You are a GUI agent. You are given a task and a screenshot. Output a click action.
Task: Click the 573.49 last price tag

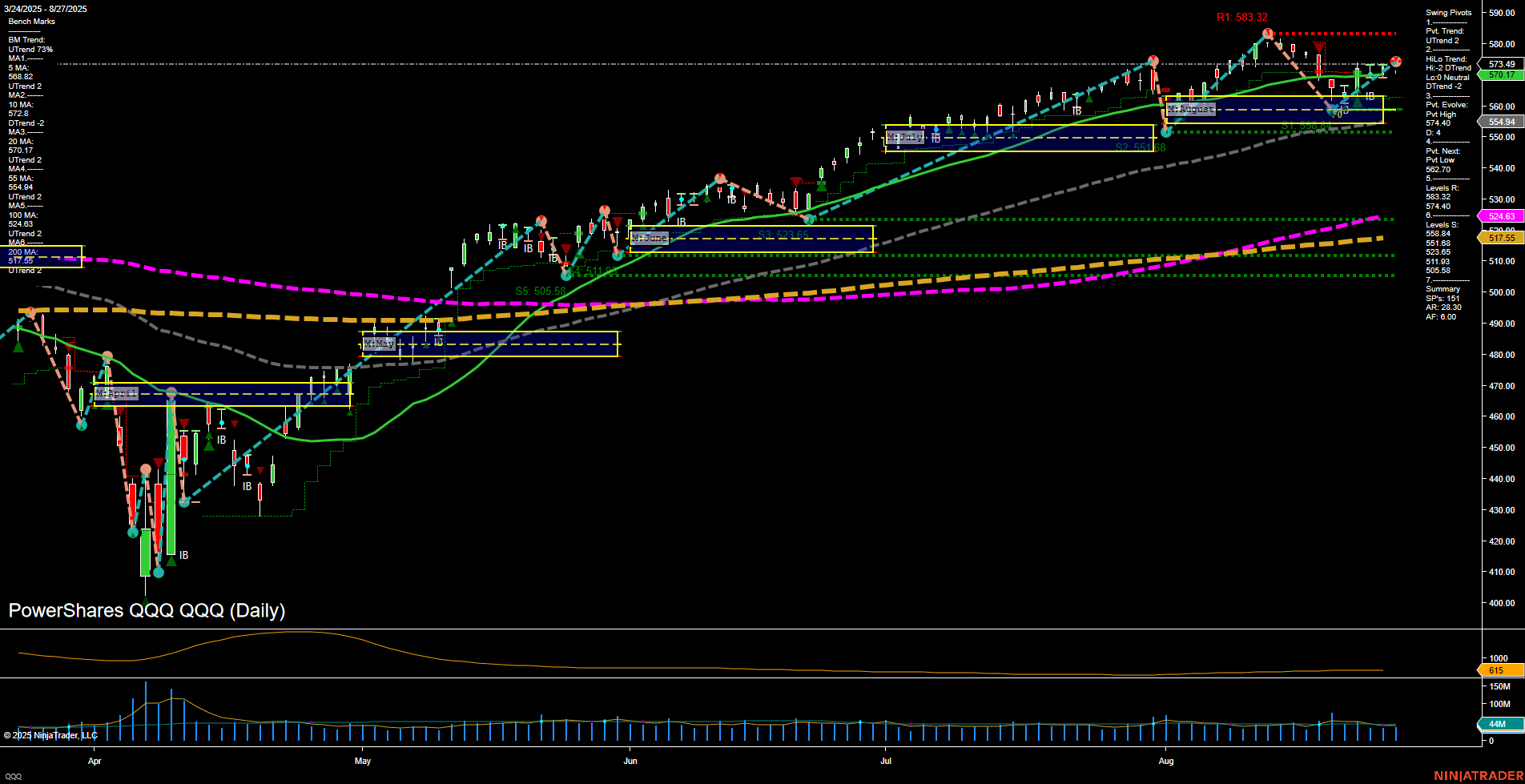click(1501, 64)
